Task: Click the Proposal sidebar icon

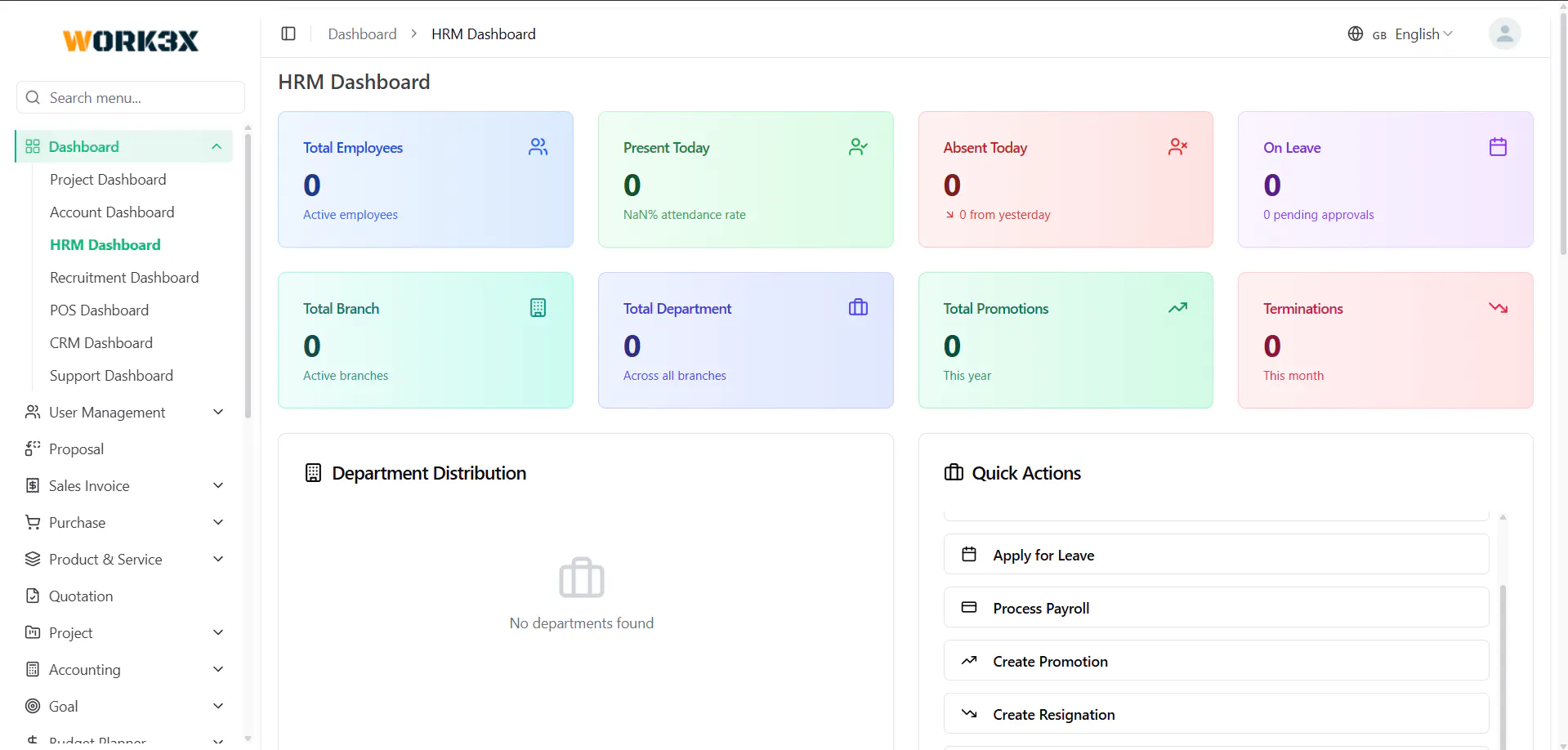Action: [33, 448]
